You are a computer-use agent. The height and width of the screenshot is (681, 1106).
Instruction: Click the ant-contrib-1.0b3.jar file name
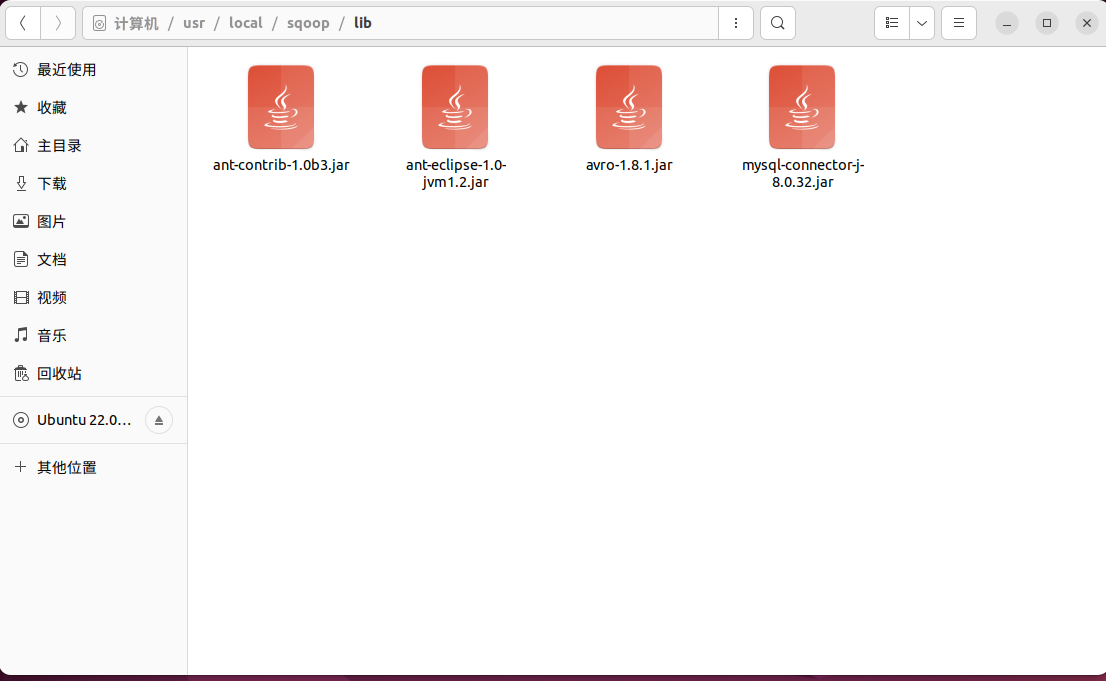(x=281, y=165)
